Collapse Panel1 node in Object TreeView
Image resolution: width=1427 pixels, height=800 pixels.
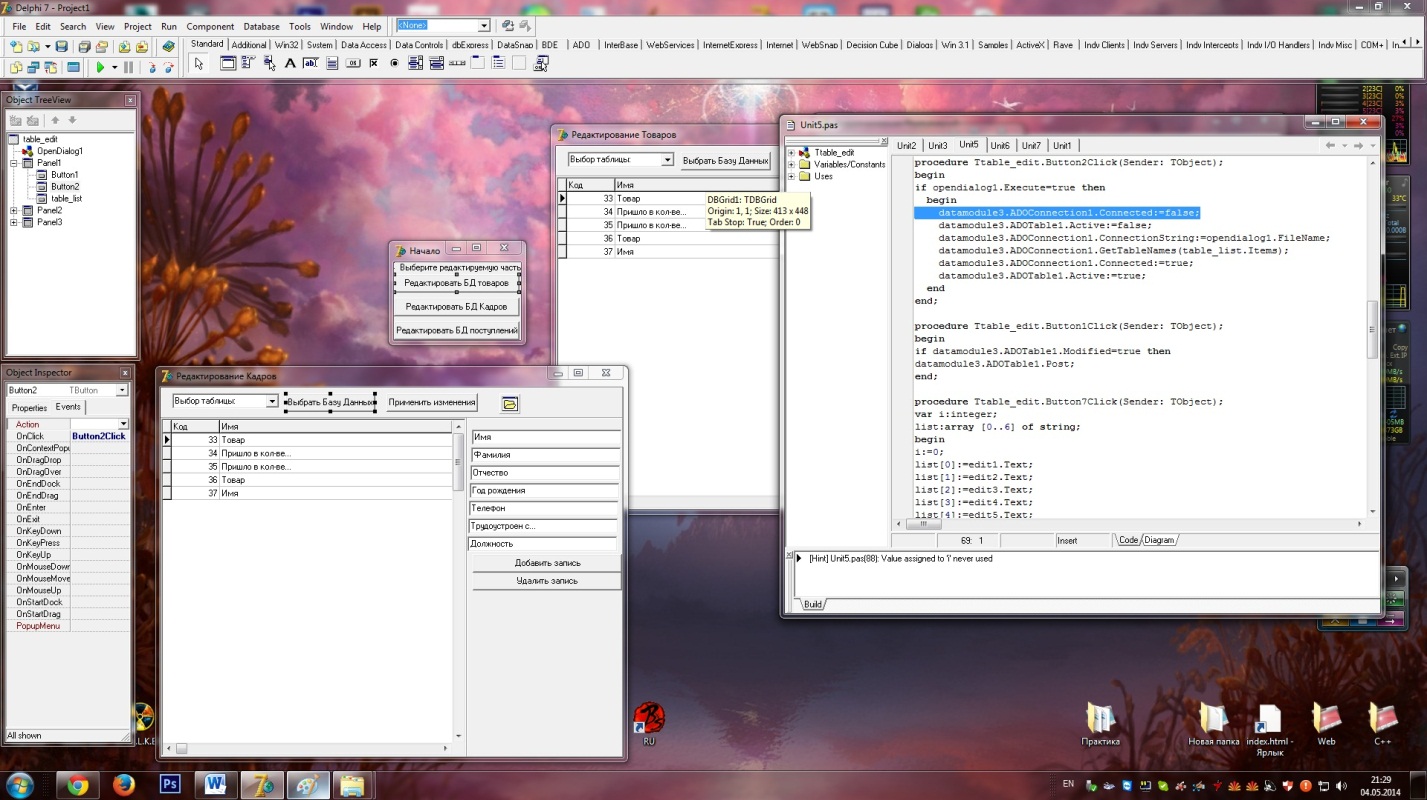(x=14, y=163)
